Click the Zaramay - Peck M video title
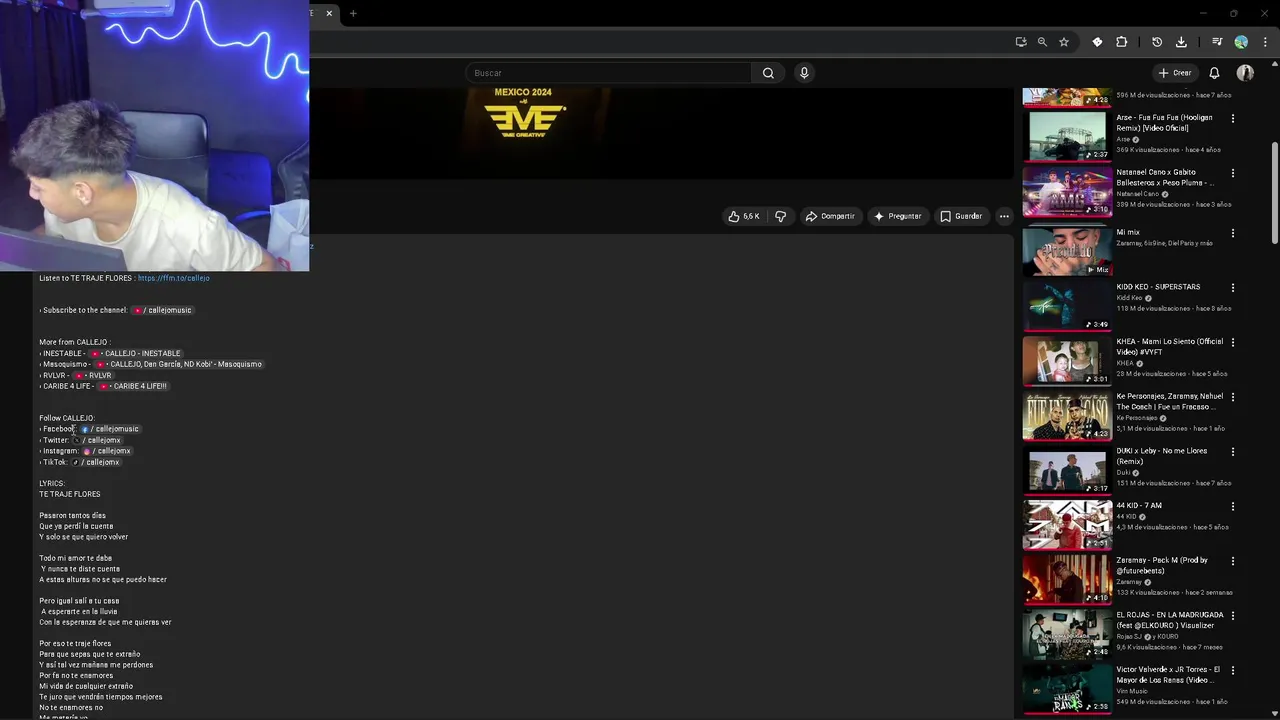Viewport: 1280px width, 720px height. (1162, 565)
